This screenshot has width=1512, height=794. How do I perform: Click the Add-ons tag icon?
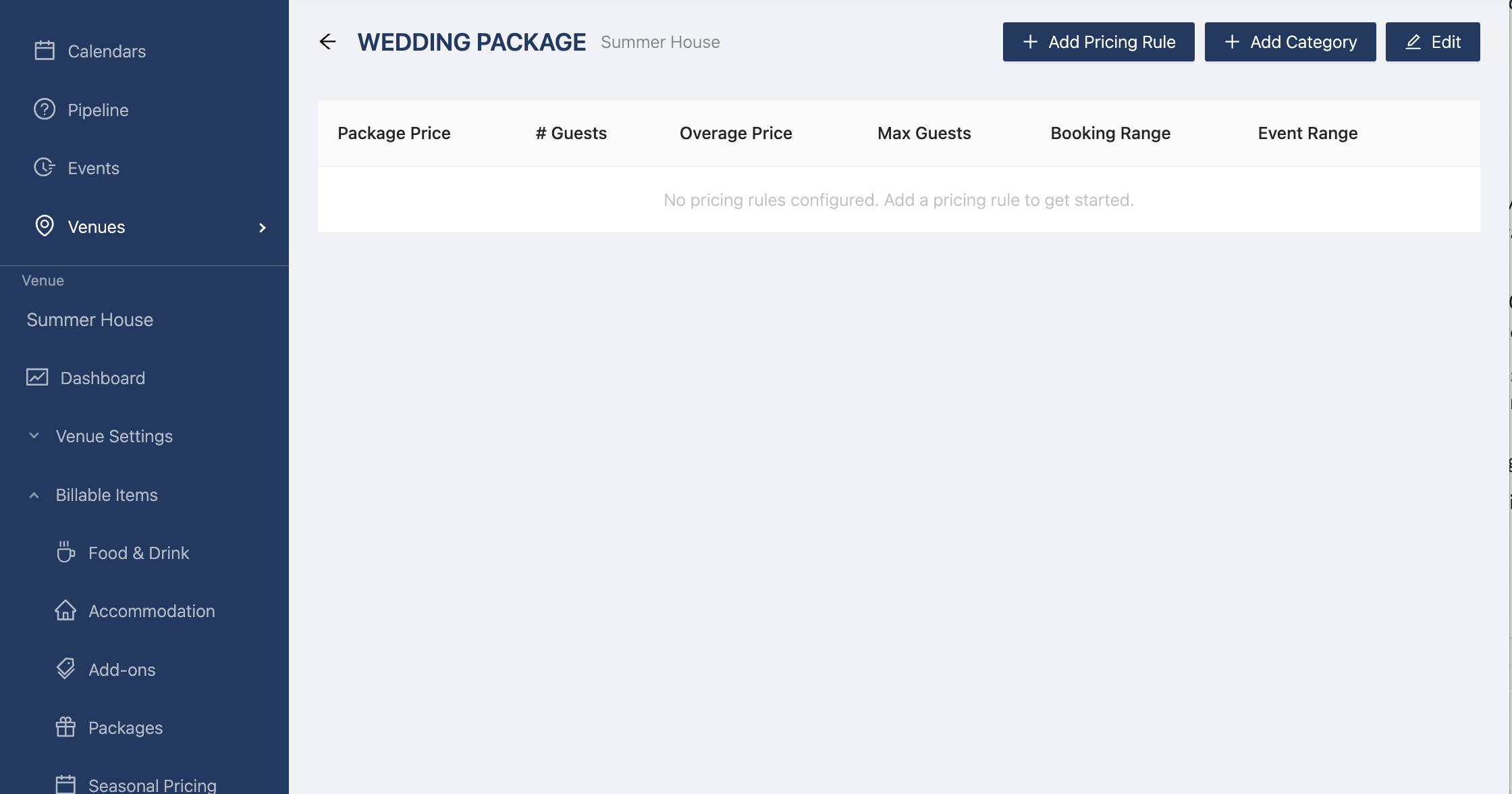click(65, 669)
